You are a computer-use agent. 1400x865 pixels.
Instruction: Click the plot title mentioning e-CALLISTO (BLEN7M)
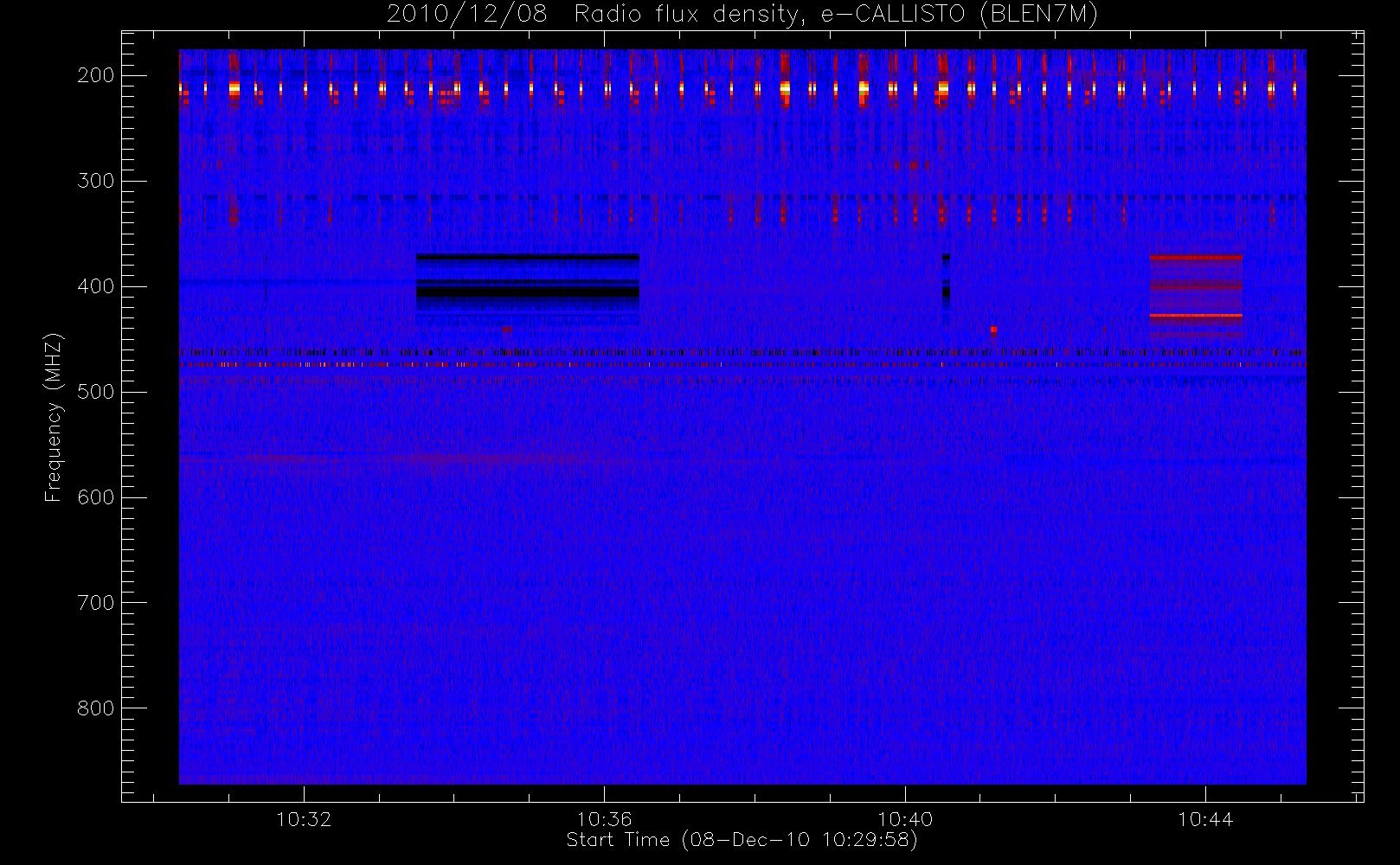742,15
